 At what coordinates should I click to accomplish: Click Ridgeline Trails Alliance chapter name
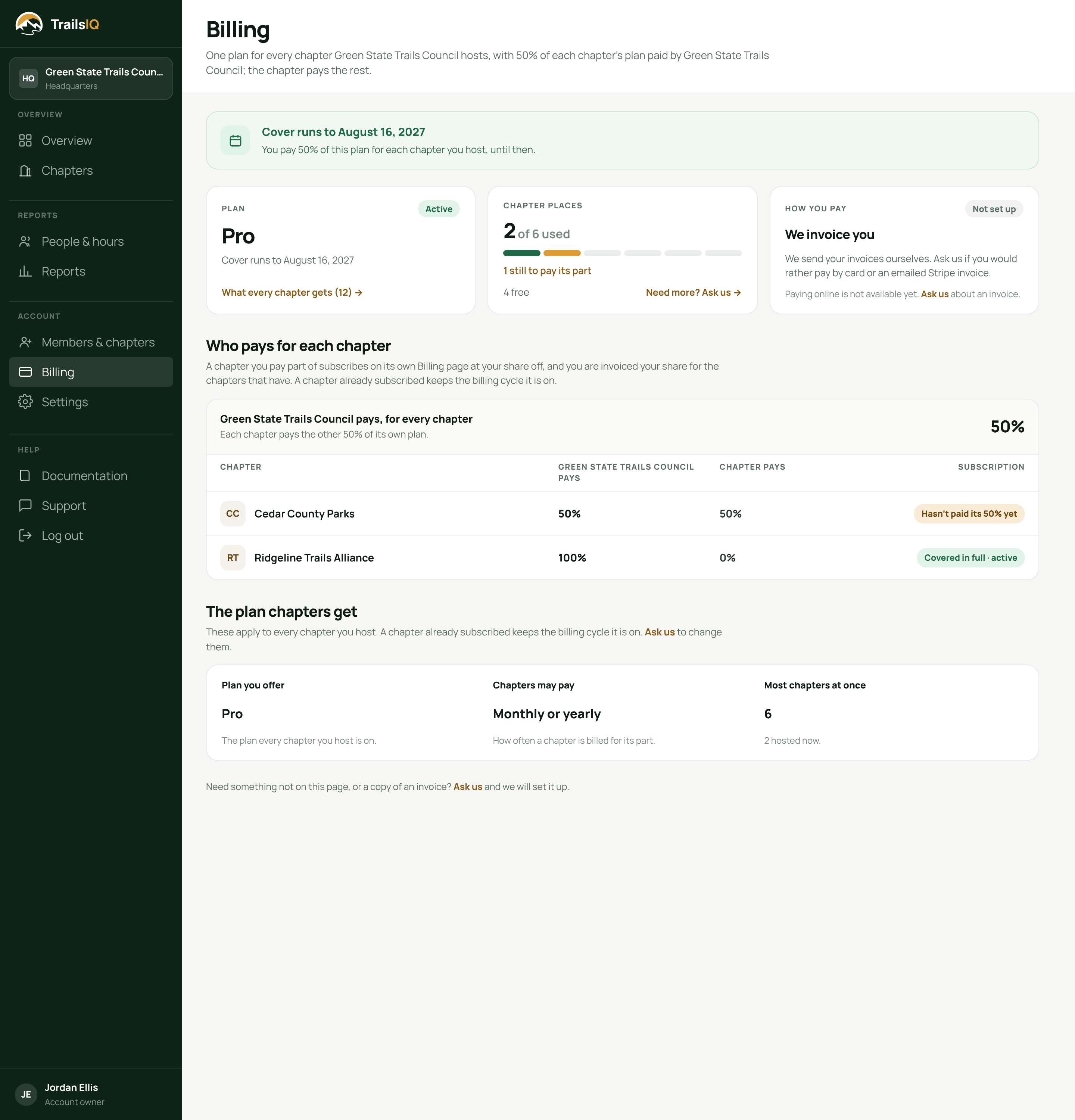click(x=314, y=558)
